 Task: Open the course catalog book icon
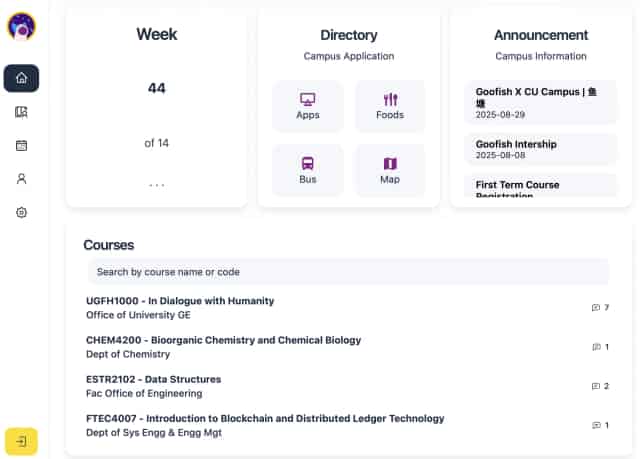21,112
